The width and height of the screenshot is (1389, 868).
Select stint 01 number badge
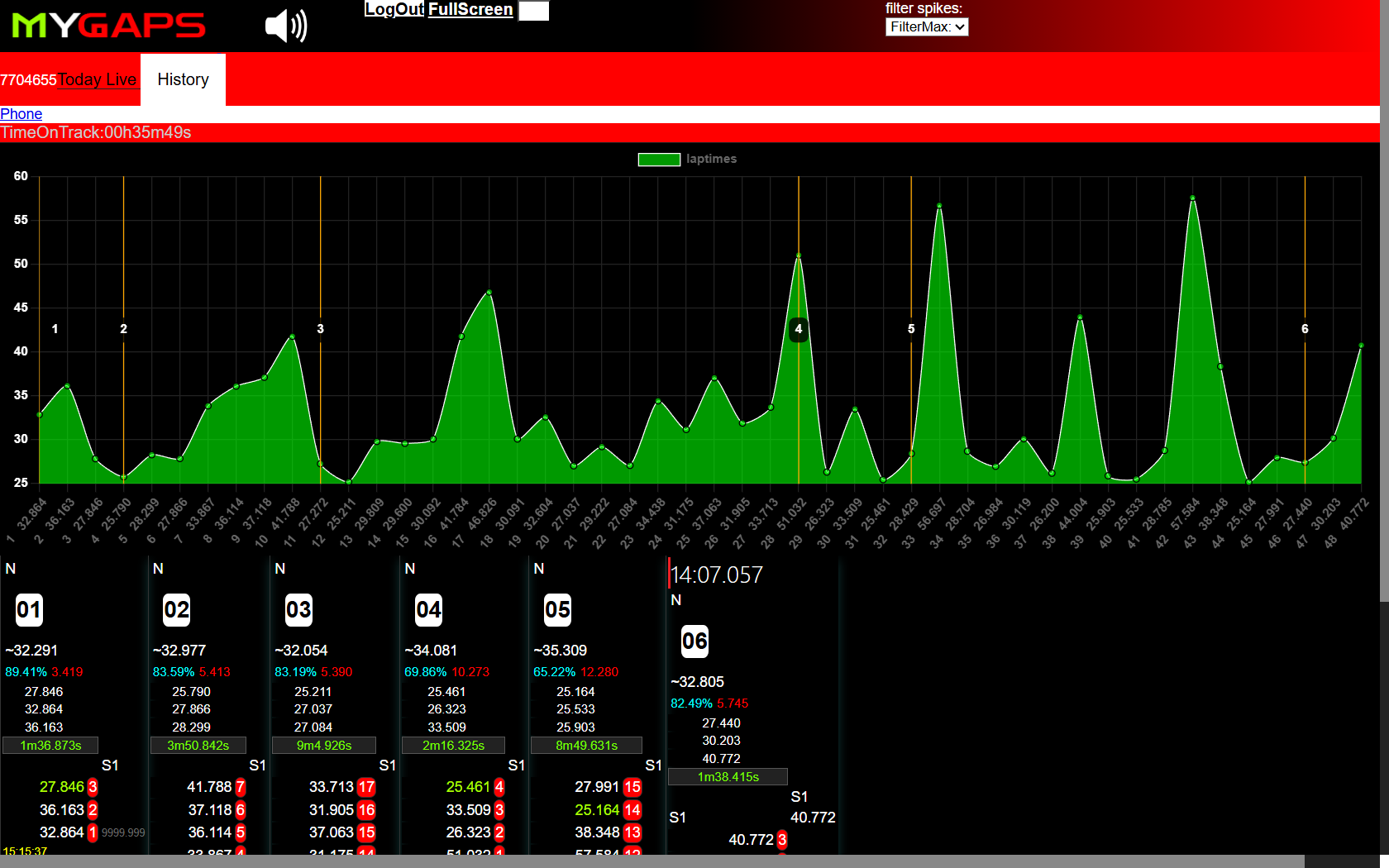pyautogui.click(x=29, y=610)
